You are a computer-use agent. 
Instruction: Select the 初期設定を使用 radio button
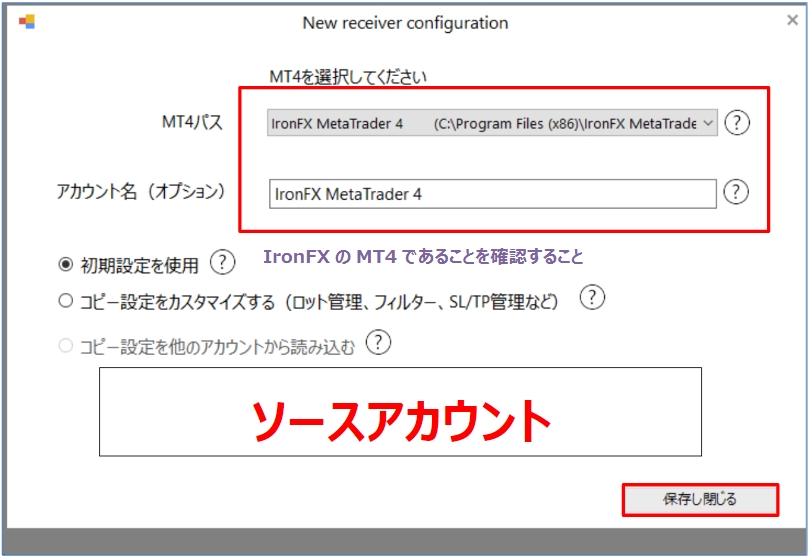pyautogui.click(x=66, y=265)
